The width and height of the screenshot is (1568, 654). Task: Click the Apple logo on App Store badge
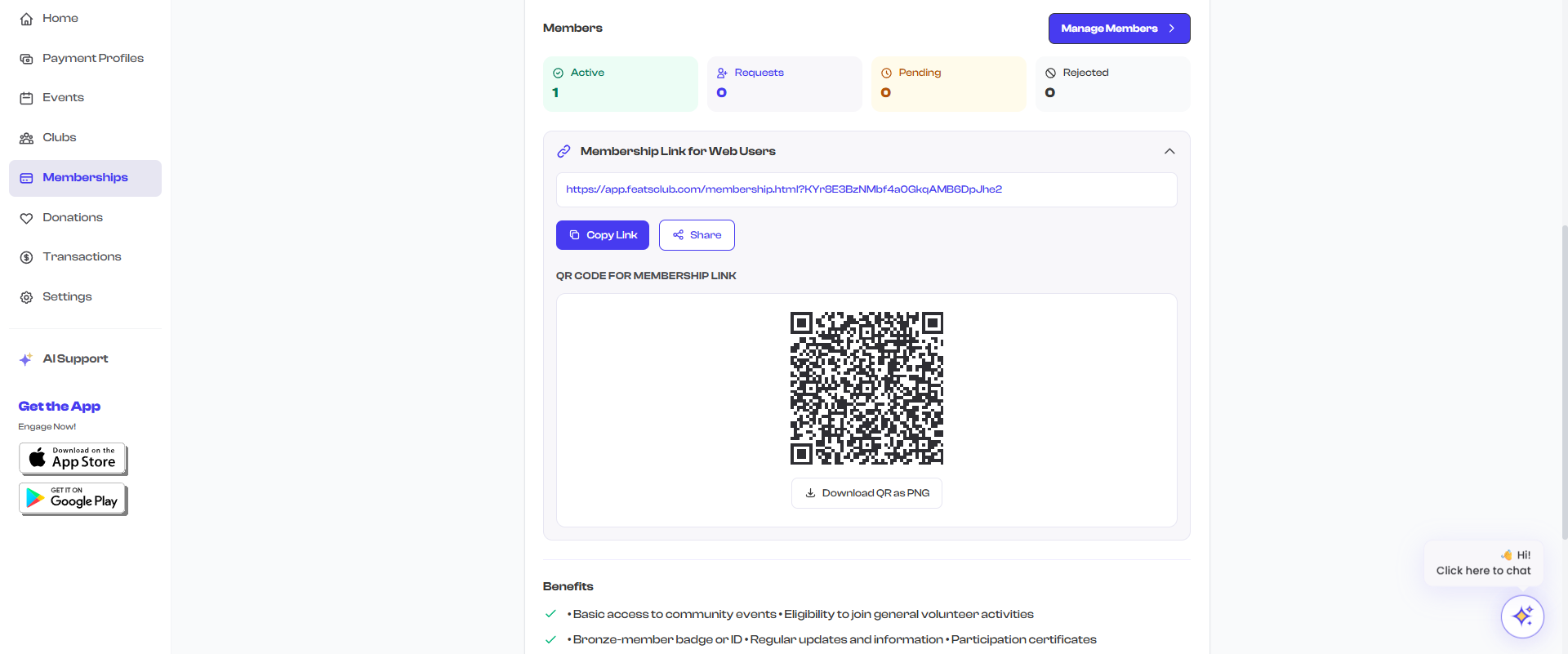[38, 458]
